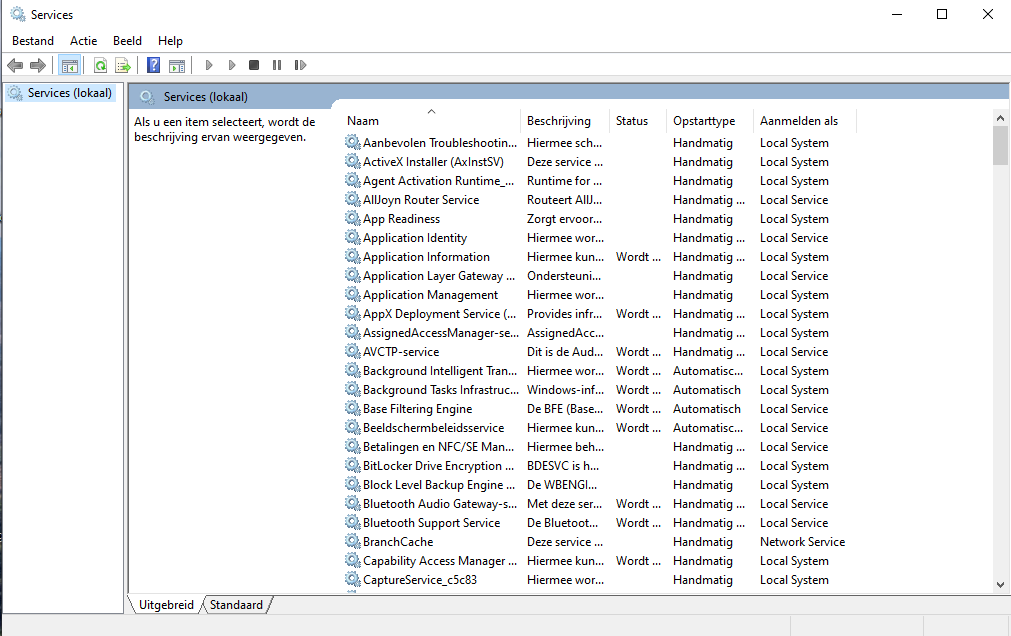Switch to the Uitgebreid tab
1011x636 pixels.
click(x=166, y=605)
